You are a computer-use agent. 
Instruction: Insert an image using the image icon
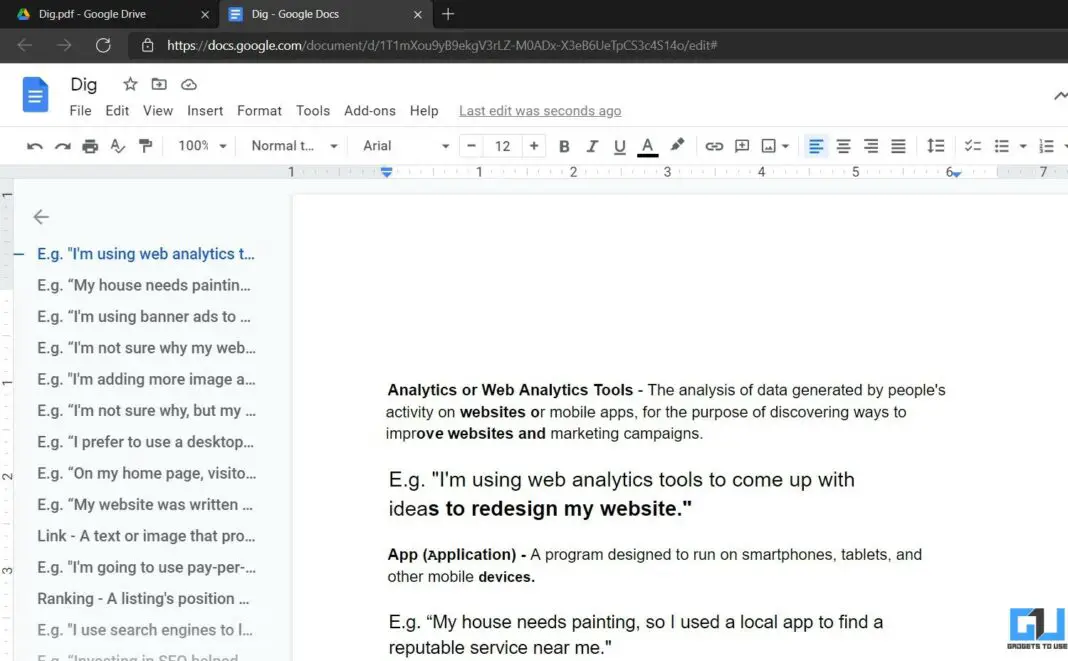click(768, 146)
